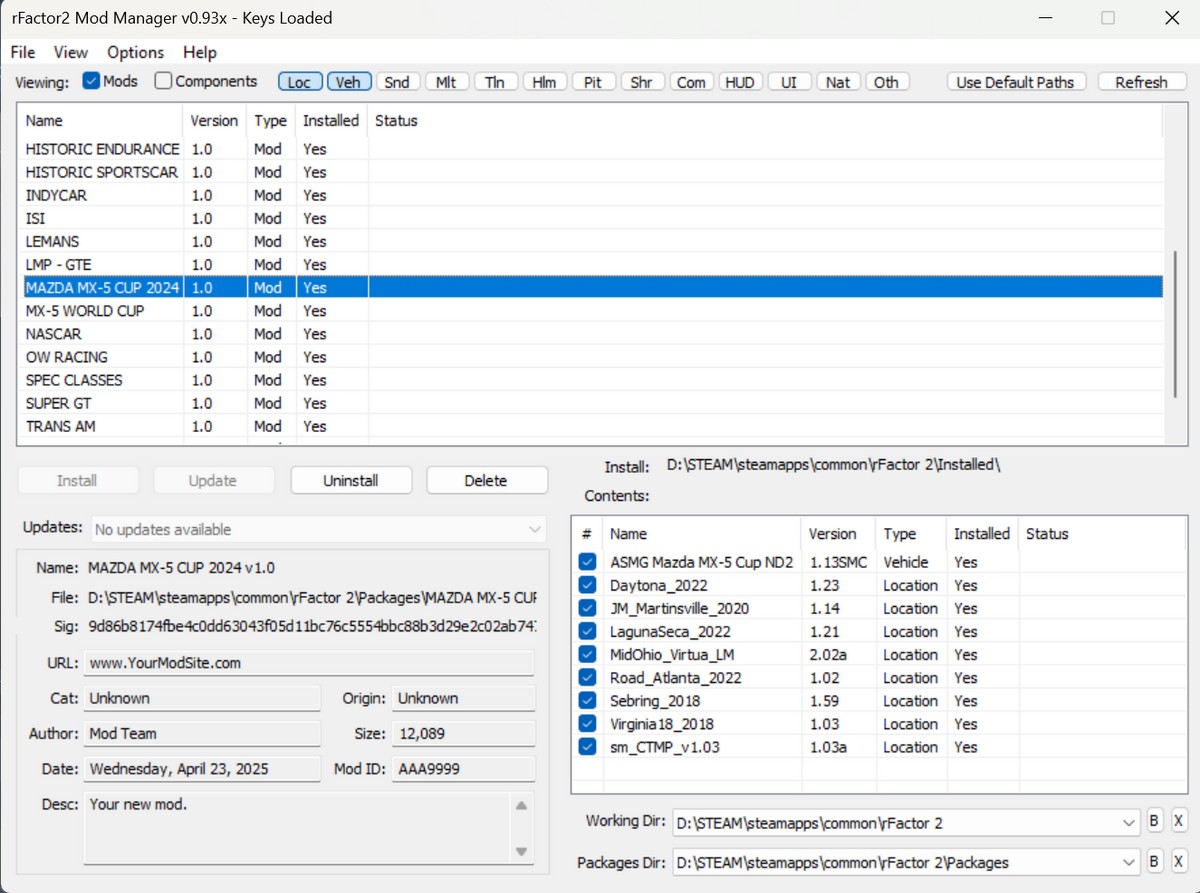
Task: Open the View menu
Action: (71, 52)
